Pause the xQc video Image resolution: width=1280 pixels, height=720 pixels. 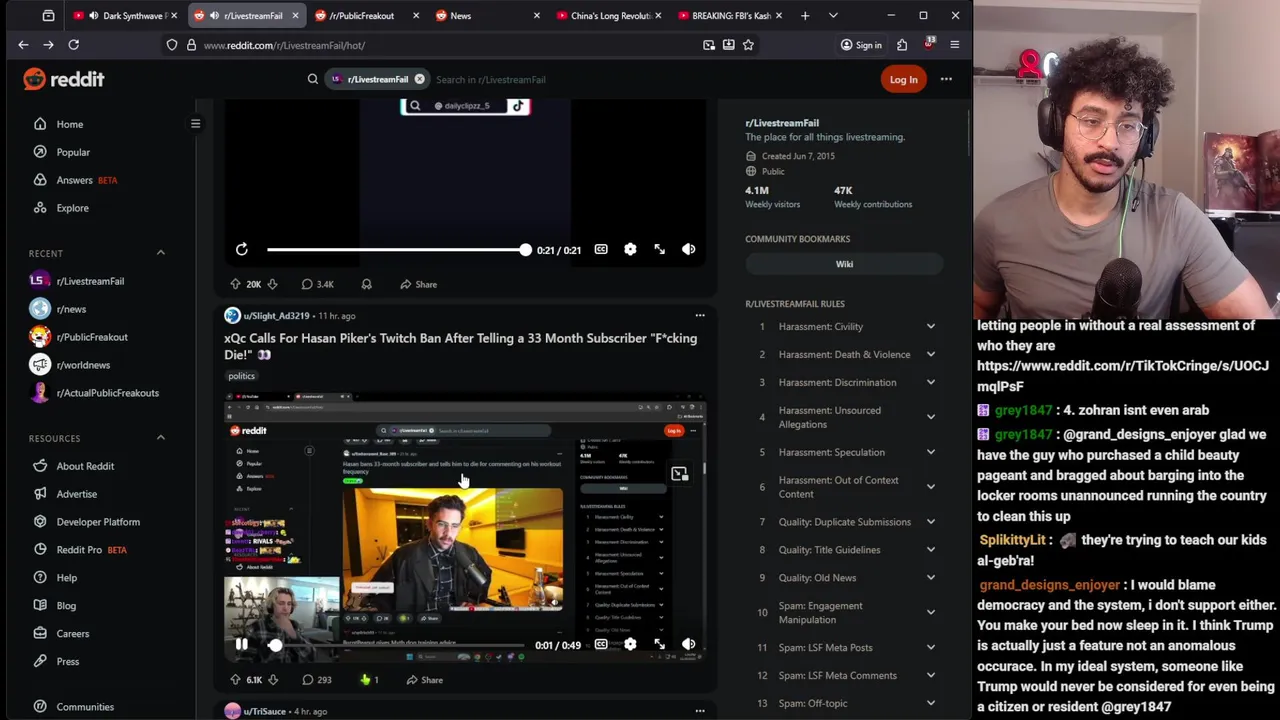241,645
